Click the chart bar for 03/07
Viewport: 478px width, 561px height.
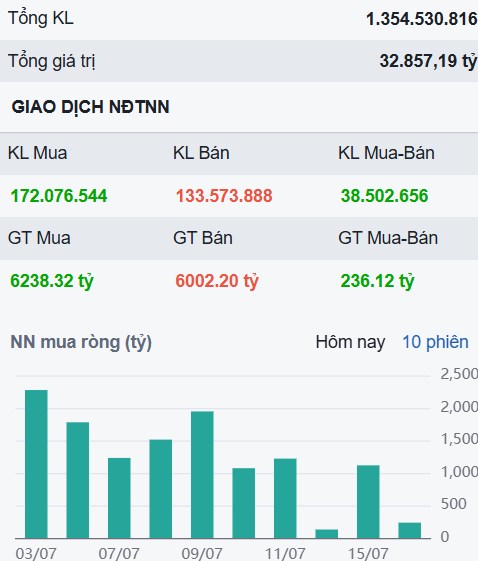pyautogui.click(x=36, y=464)
